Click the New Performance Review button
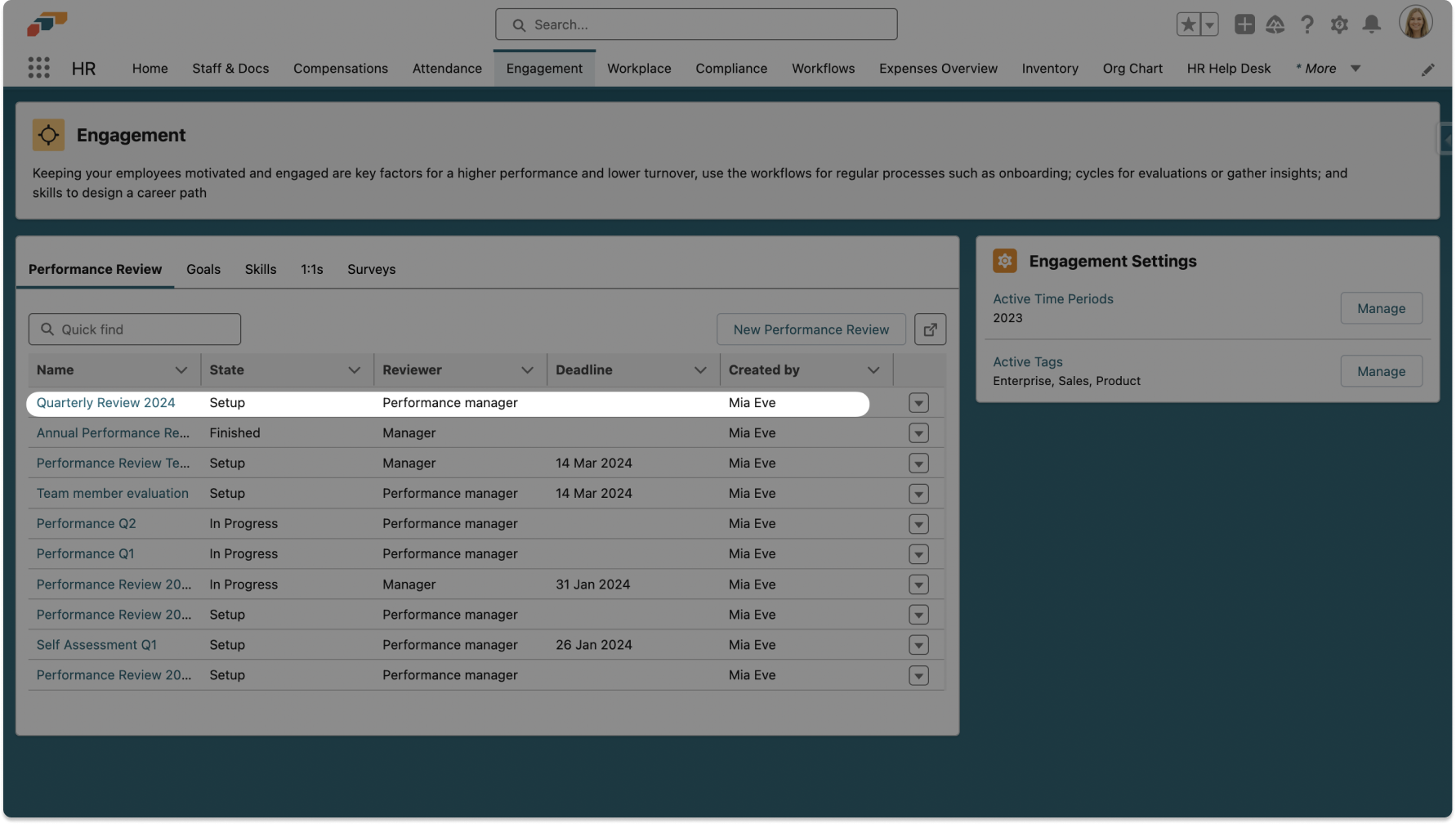The height and width of the screenshot is (824, 1456). [x=811, y=329]
